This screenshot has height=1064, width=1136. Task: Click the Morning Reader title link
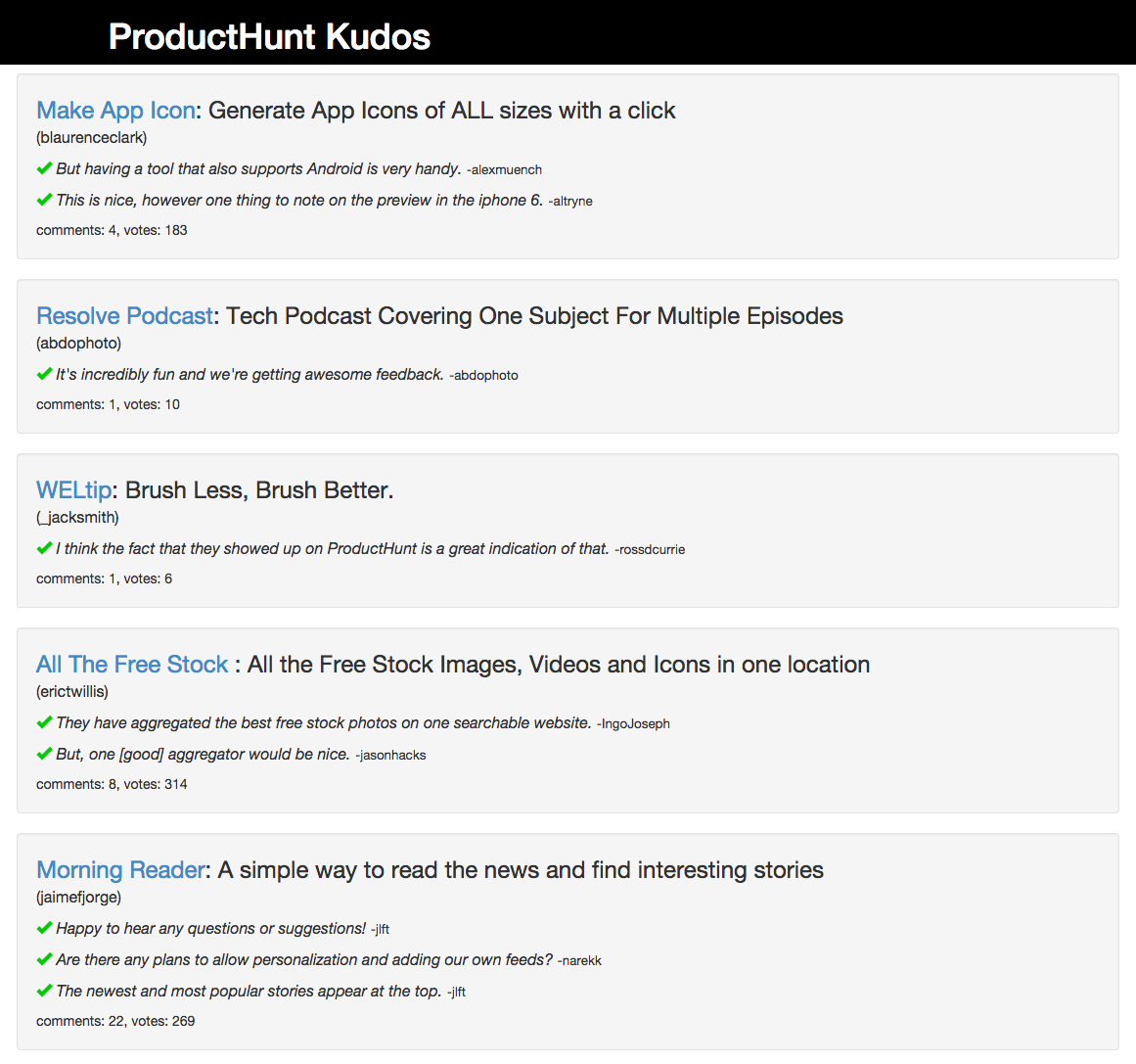click(x=120, y=869)
